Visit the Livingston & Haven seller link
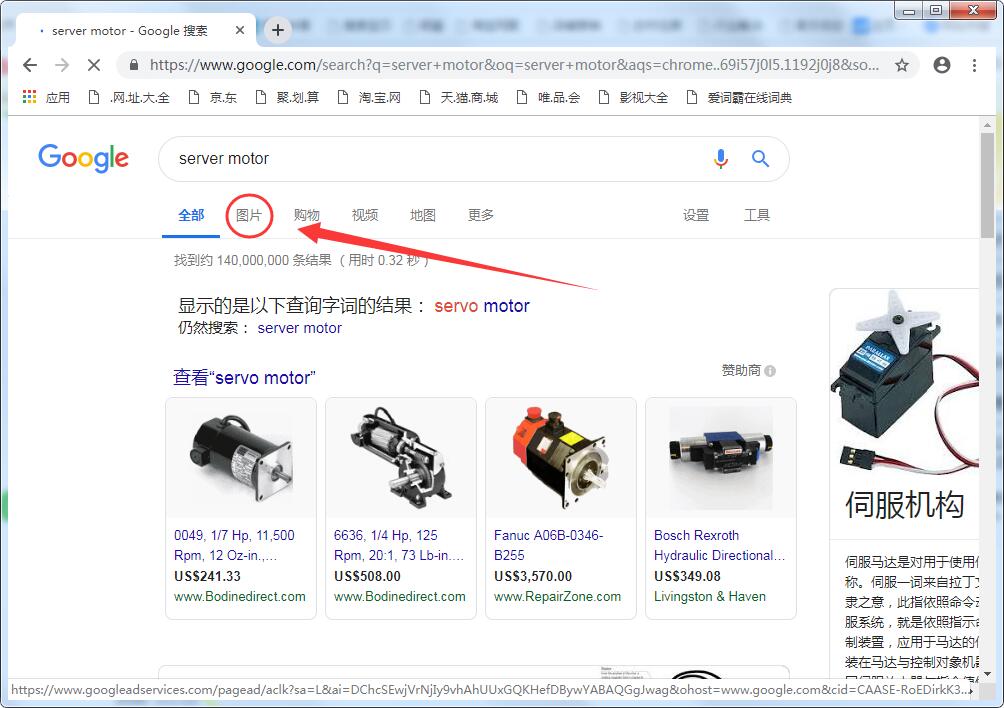 (x=709, y=597)
